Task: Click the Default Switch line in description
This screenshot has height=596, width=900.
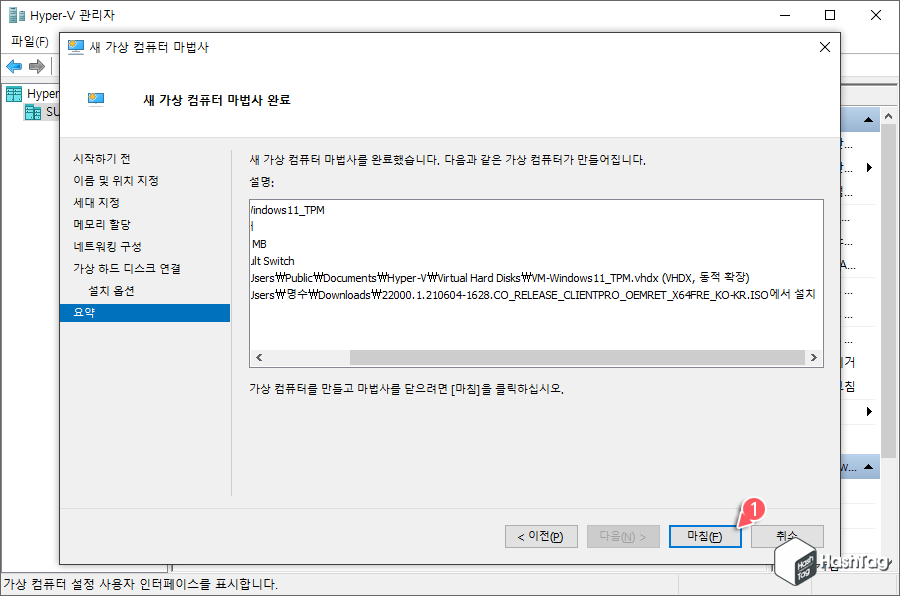Action: coord(273,261)
